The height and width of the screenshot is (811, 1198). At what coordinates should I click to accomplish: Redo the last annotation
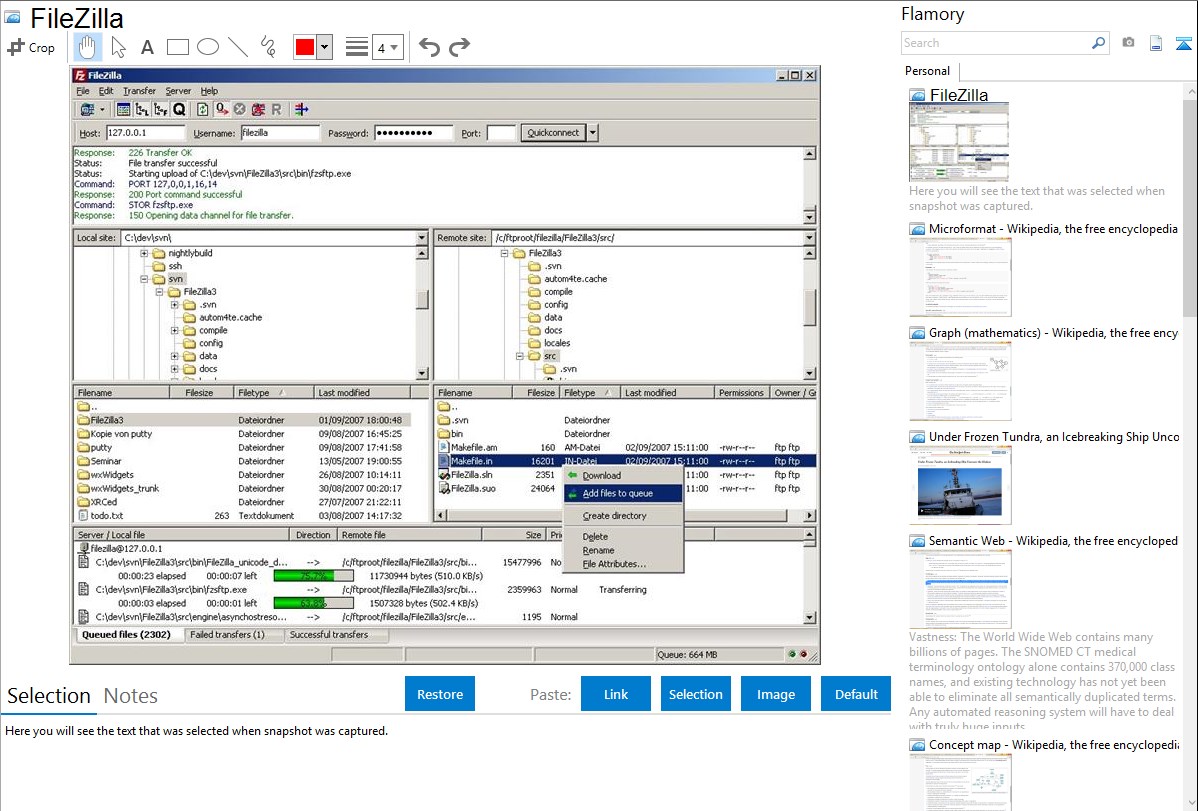459,47
